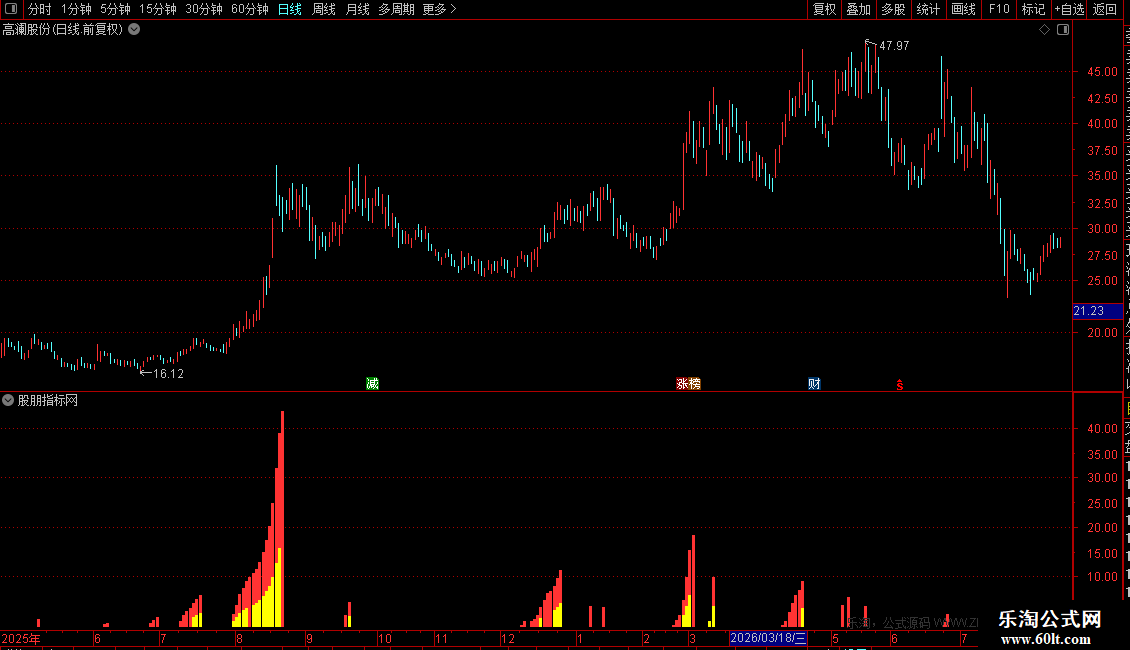1130x650 pixels.
Task: Click the blue 财 marker icon
Action: (x=814, y=383)
